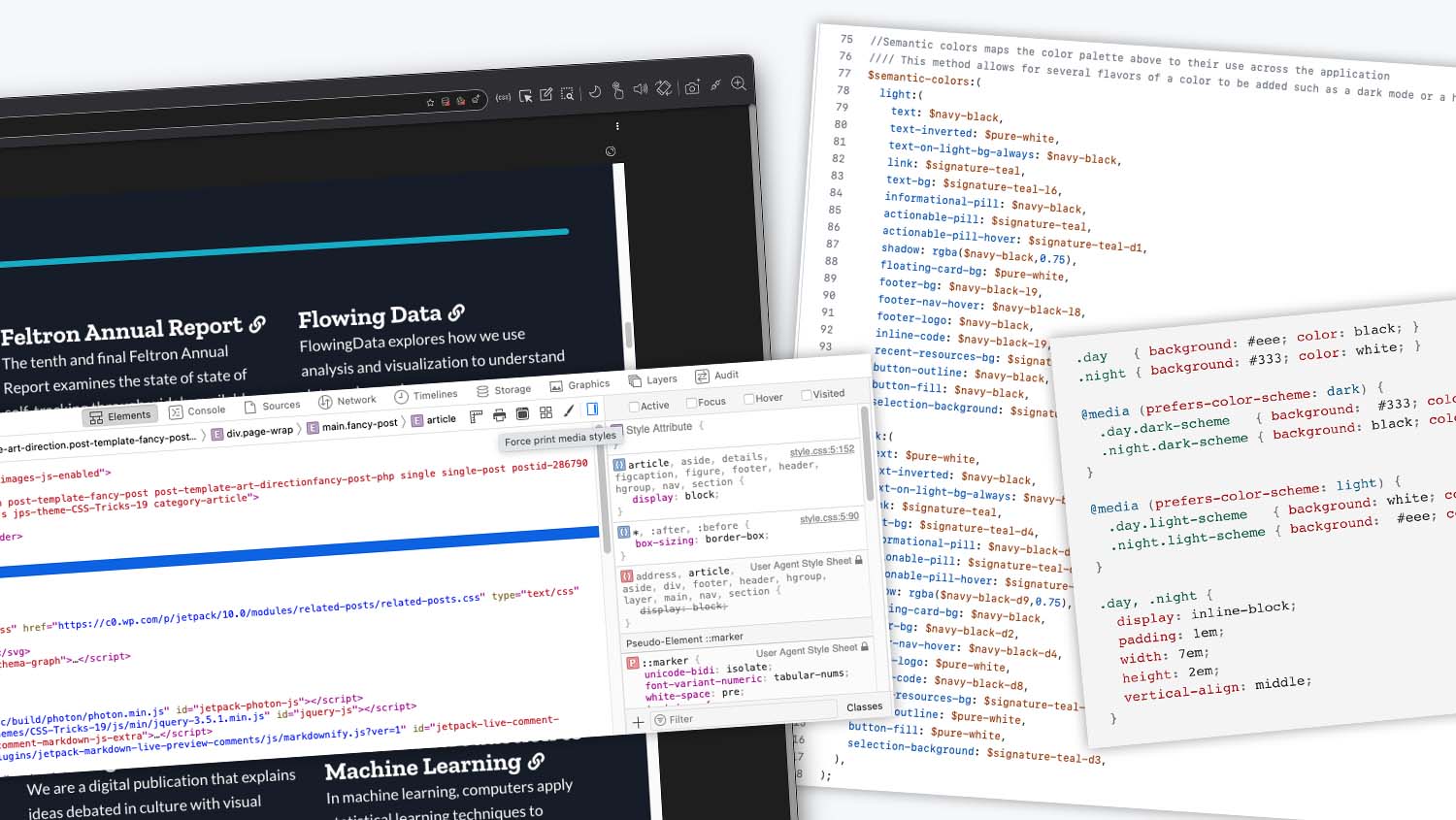Click the styles Filter input field
Viewport: 1456px width, 820px height.
744,714
